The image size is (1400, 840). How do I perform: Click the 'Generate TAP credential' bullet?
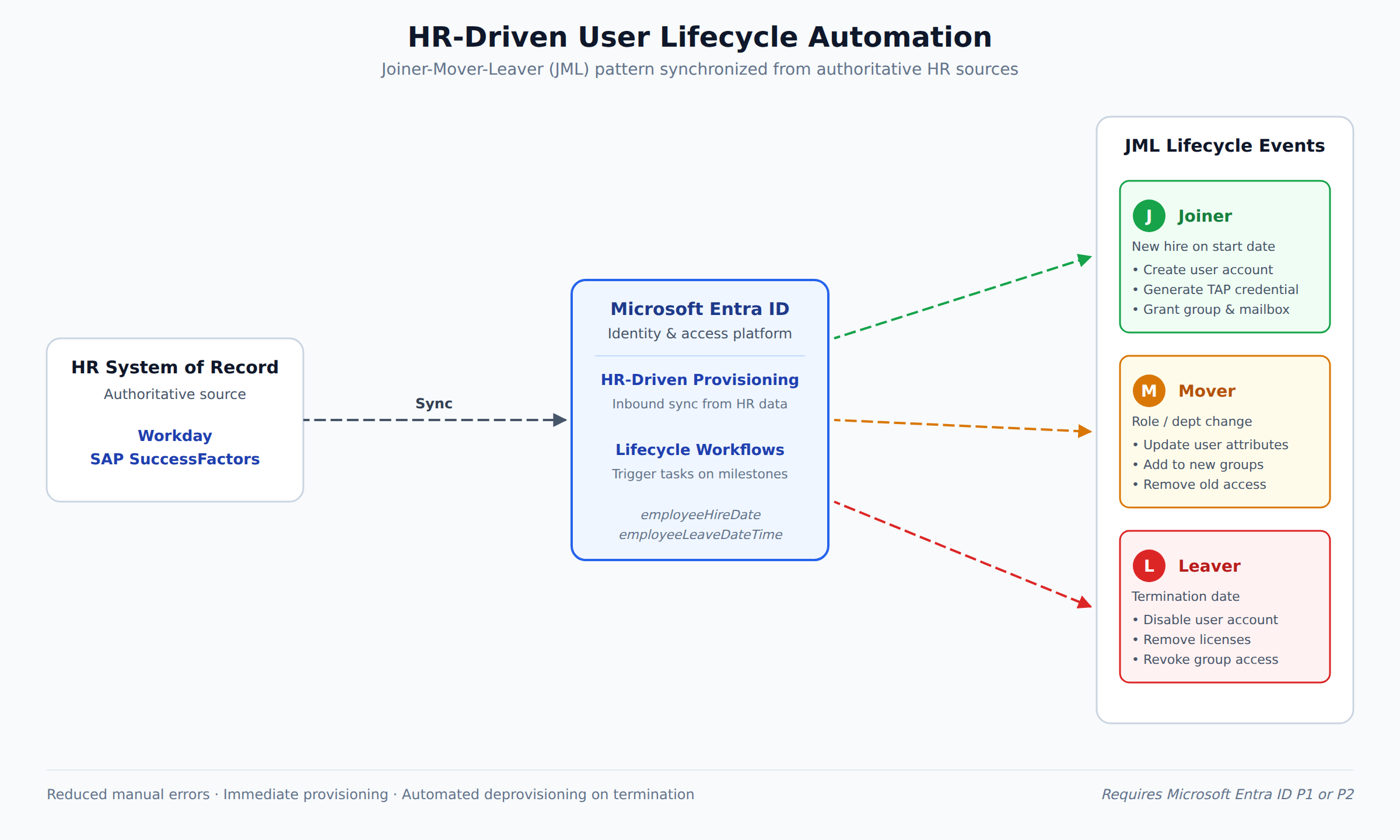[1215, 289]
